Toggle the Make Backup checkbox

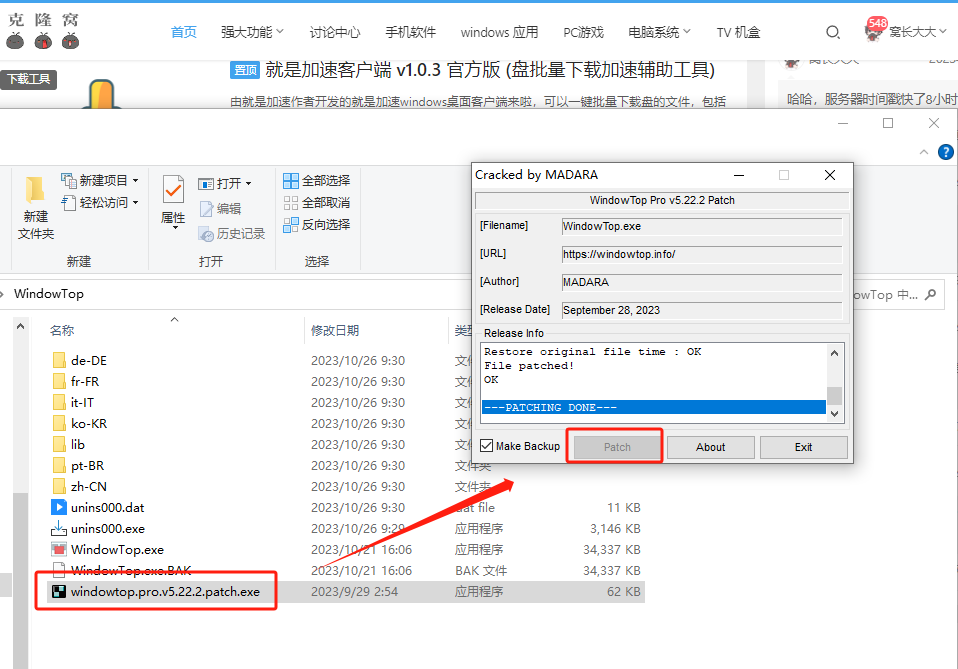(x=486, y=446)
